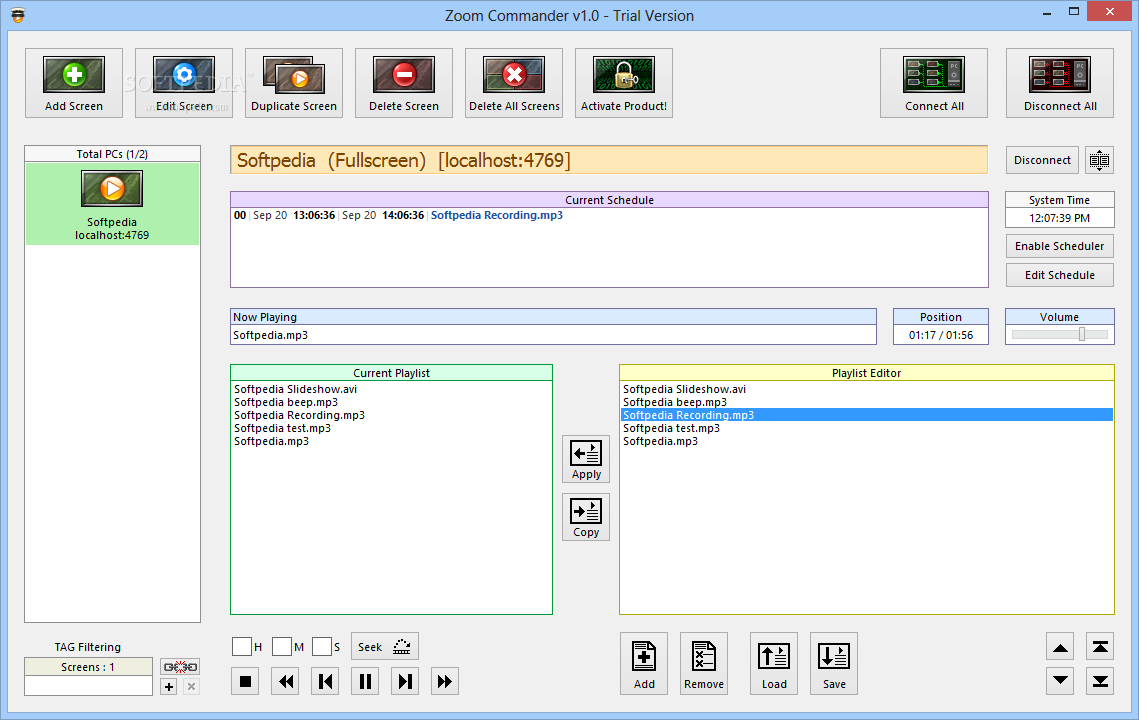Copy current playlist into the editor
Image resolution: width=1139 pixels, height=720 pixels.
[586, 517]
